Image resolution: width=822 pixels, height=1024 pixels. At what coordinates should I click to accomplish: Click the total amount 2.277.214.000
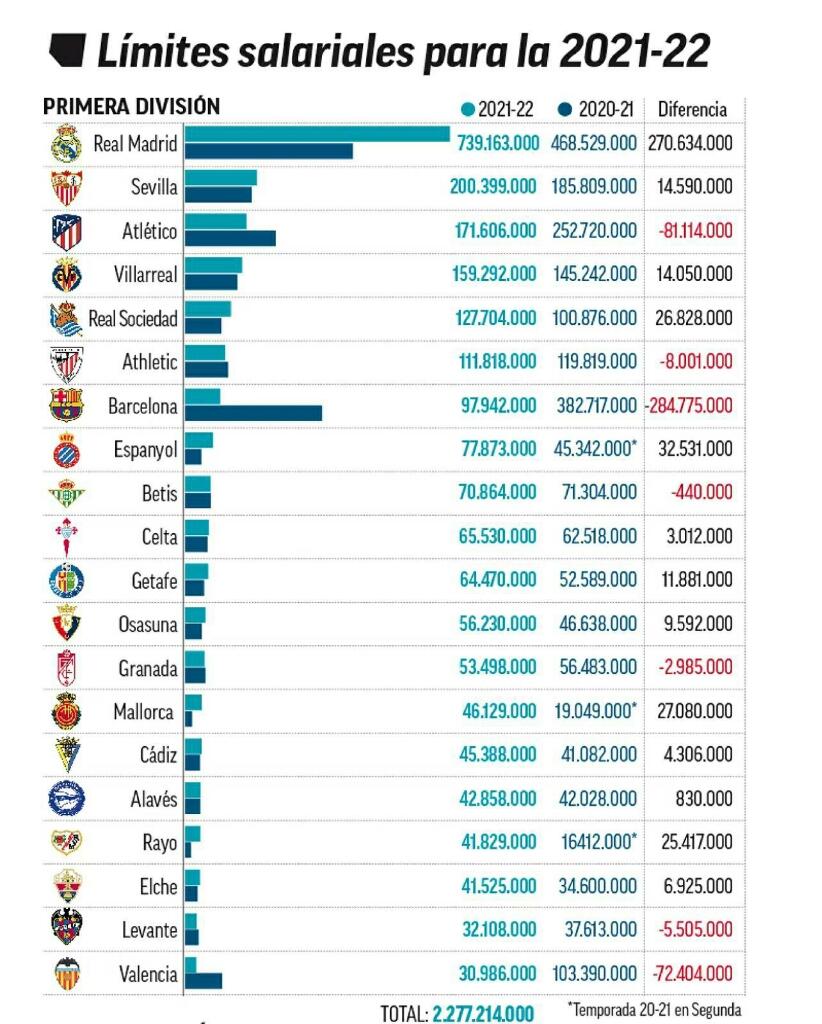pos(483,1014)
